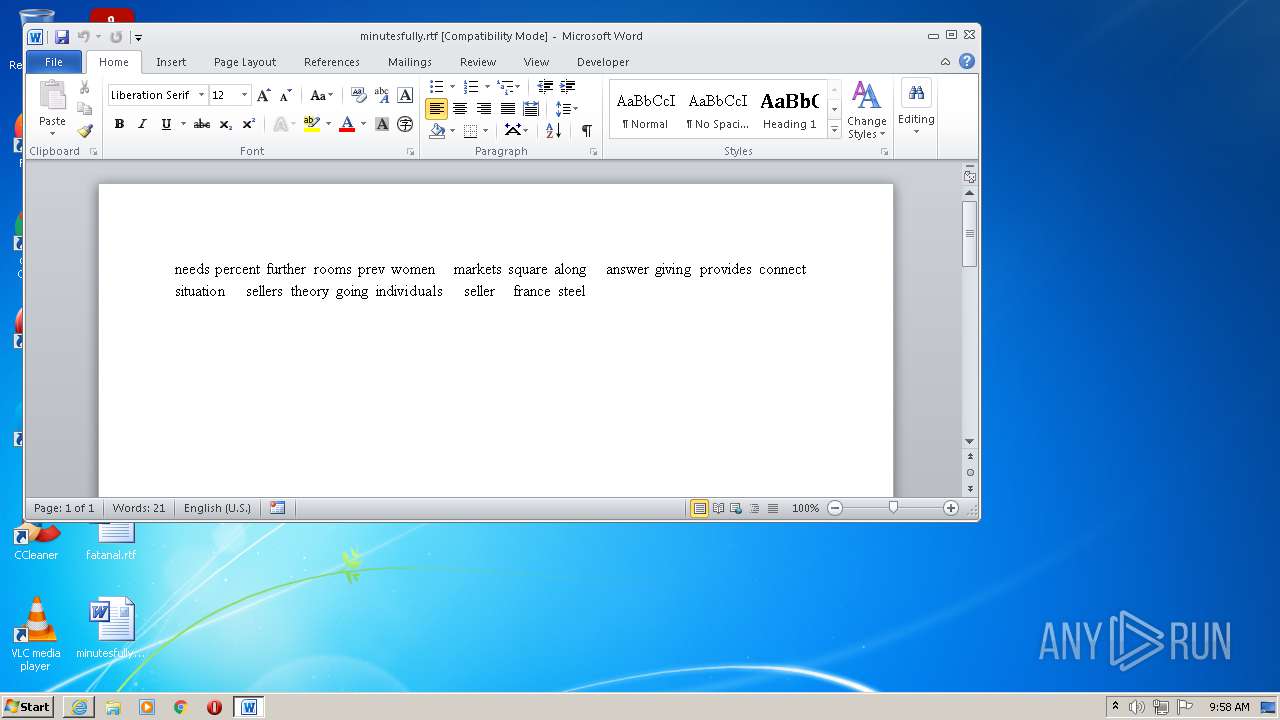Click the Windows Start button

click(x=28, y=707)
